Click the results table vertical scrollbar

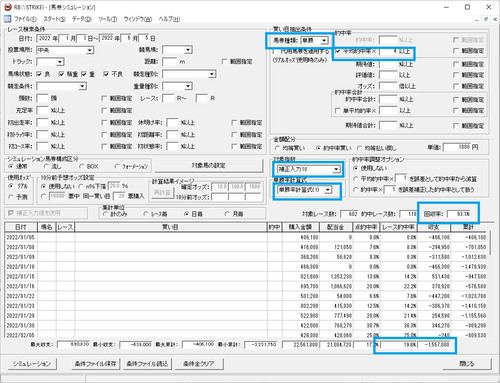(x=490, y=284)
